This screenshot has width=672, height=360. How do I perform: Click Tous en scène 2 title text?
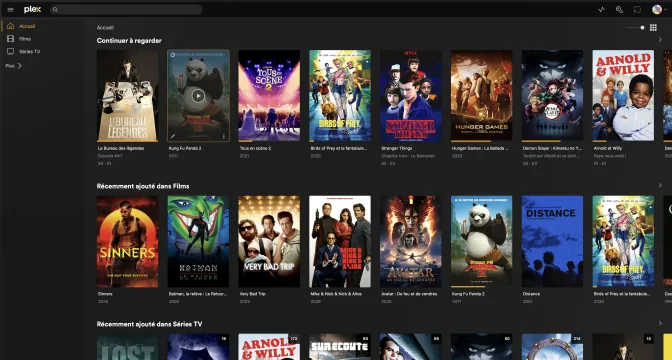coord(255,148)
